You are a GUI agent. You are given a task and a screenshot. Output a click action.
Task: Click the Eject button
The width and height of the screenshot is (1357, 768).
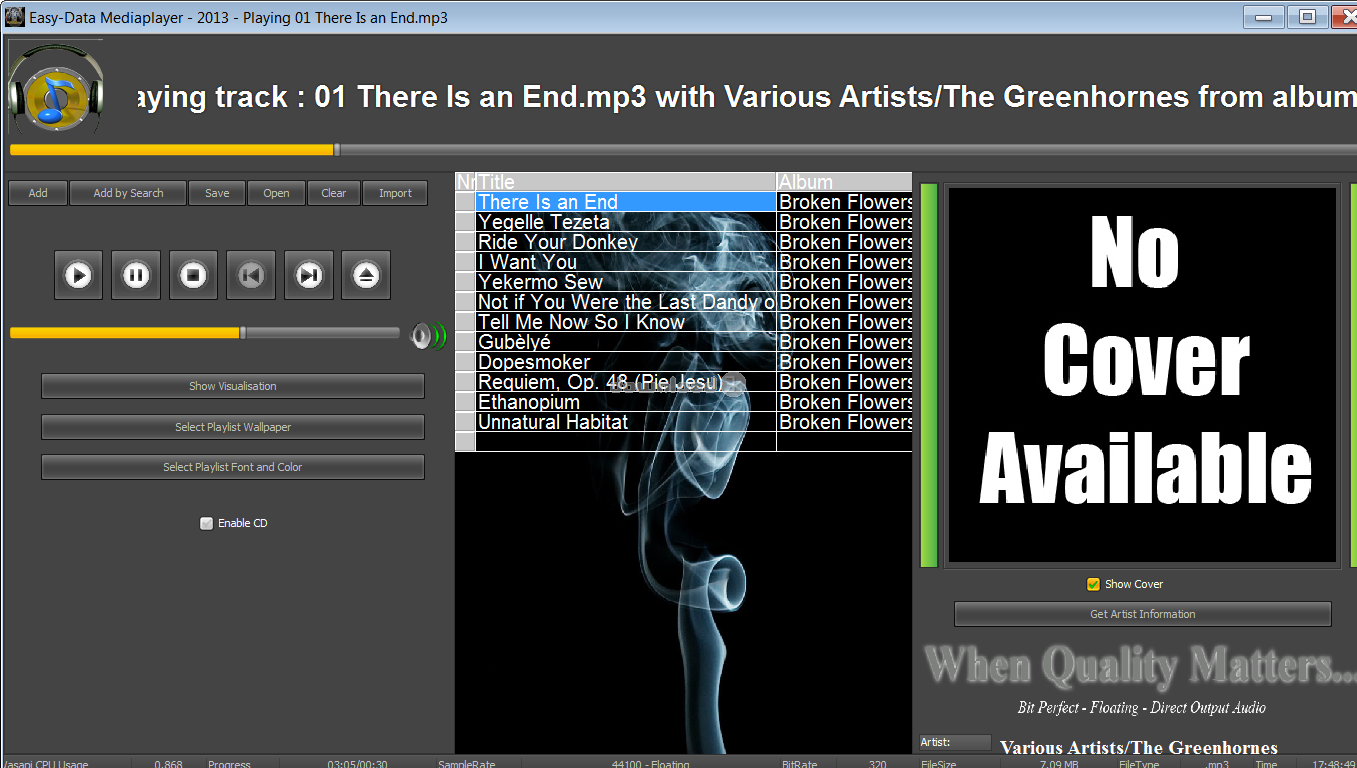point(366,275)
